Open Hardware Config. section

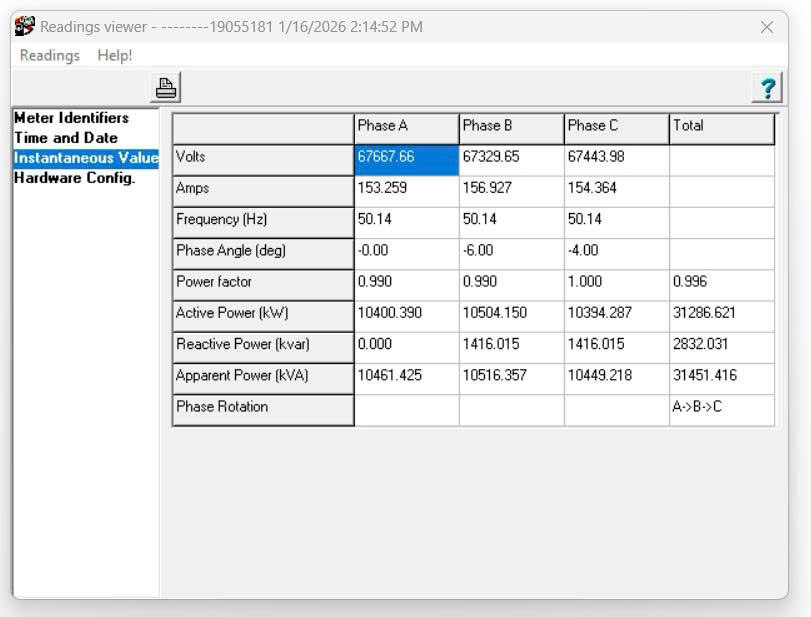coord(74,178)
